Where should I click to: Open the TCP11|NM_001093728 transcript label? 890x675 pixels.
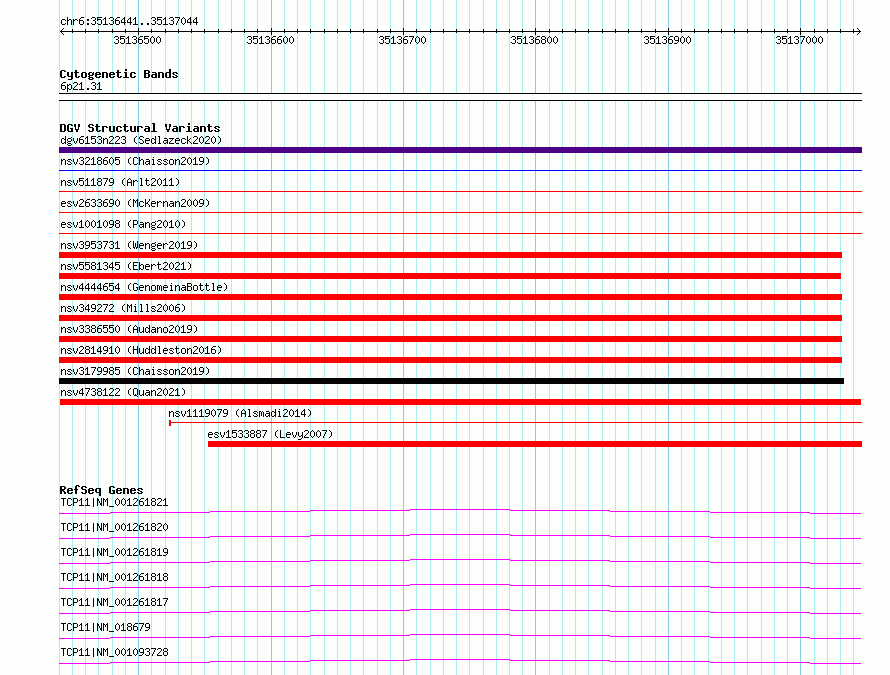114,652
